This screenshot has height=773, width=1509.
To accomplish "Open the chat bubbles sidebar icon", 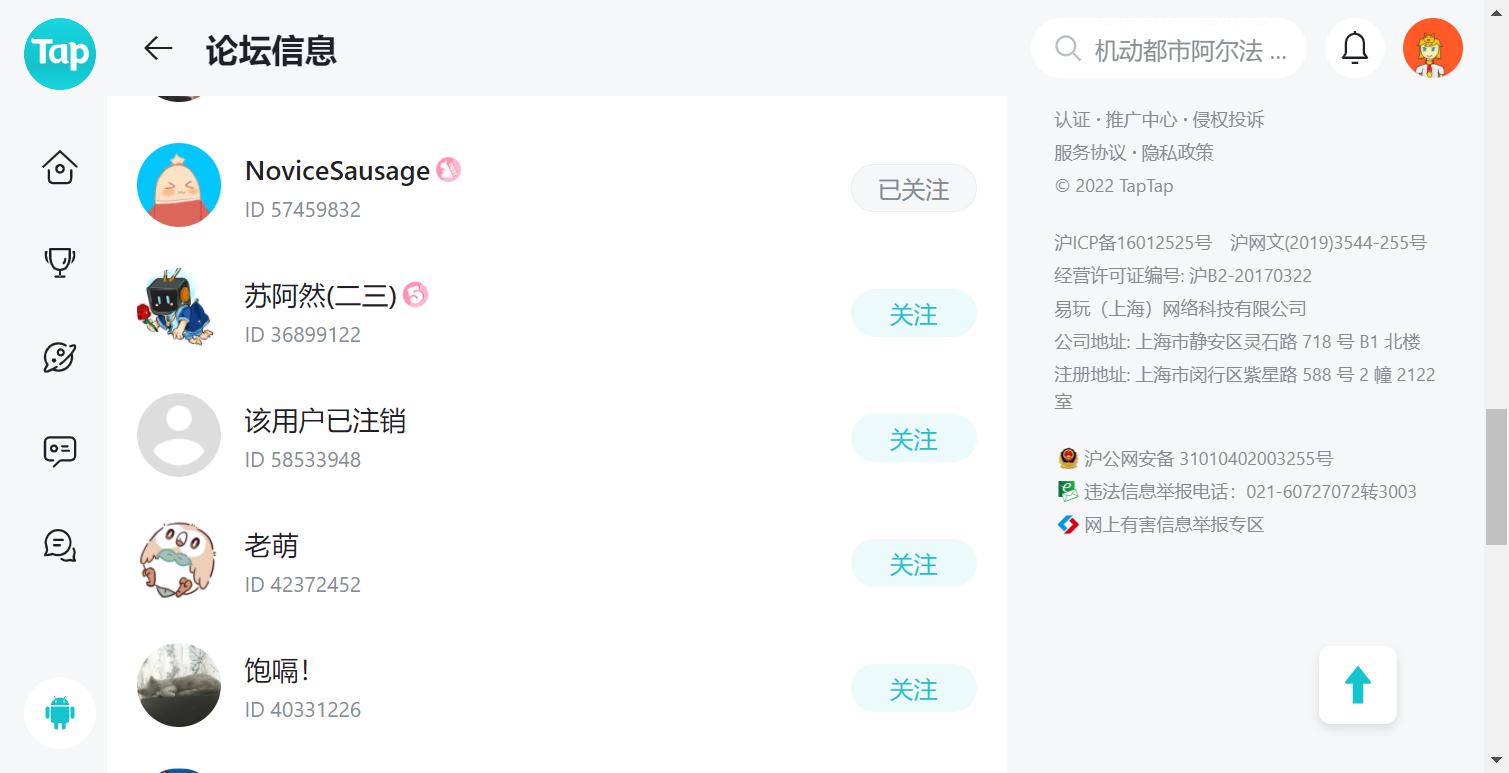I will [60, 546].
